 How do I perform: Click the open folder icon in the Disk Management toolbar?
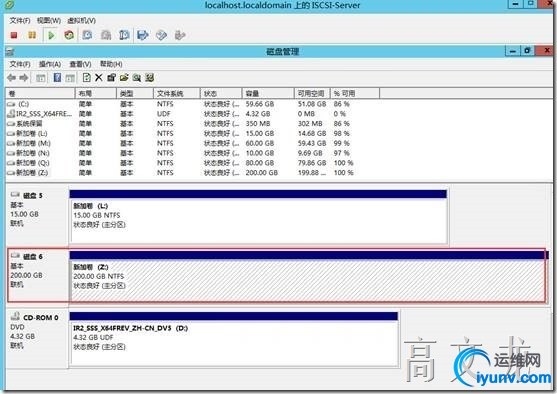[x=124, y=77]
